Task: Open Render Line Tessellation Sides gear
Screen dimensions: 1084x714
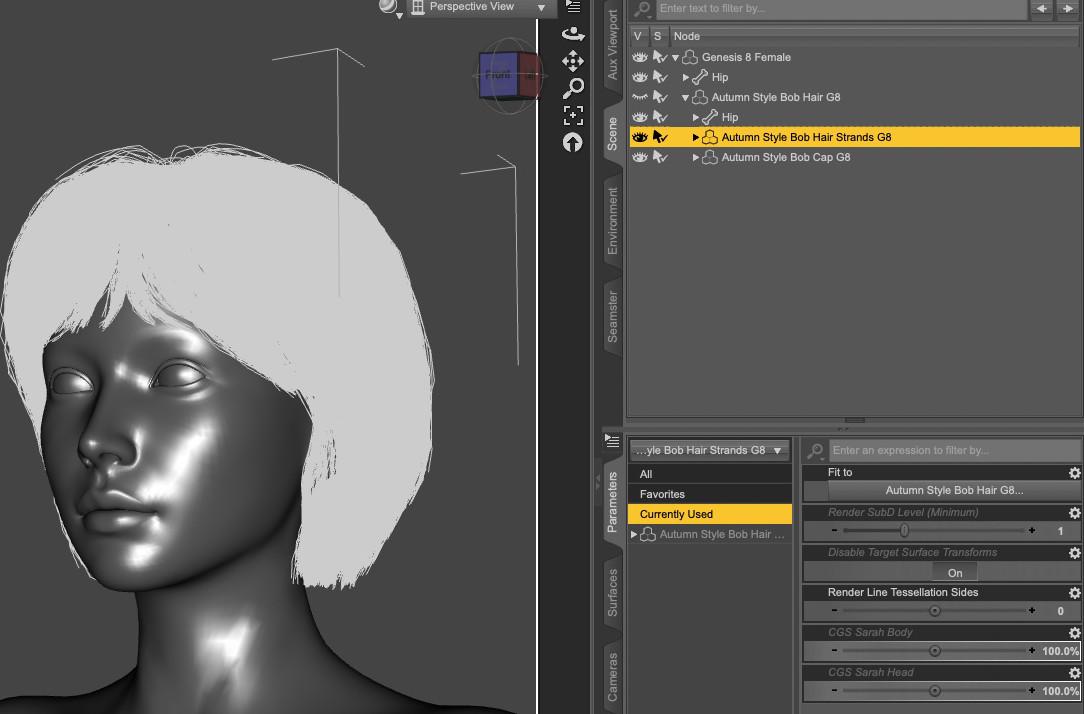Action: (1074, 593)
